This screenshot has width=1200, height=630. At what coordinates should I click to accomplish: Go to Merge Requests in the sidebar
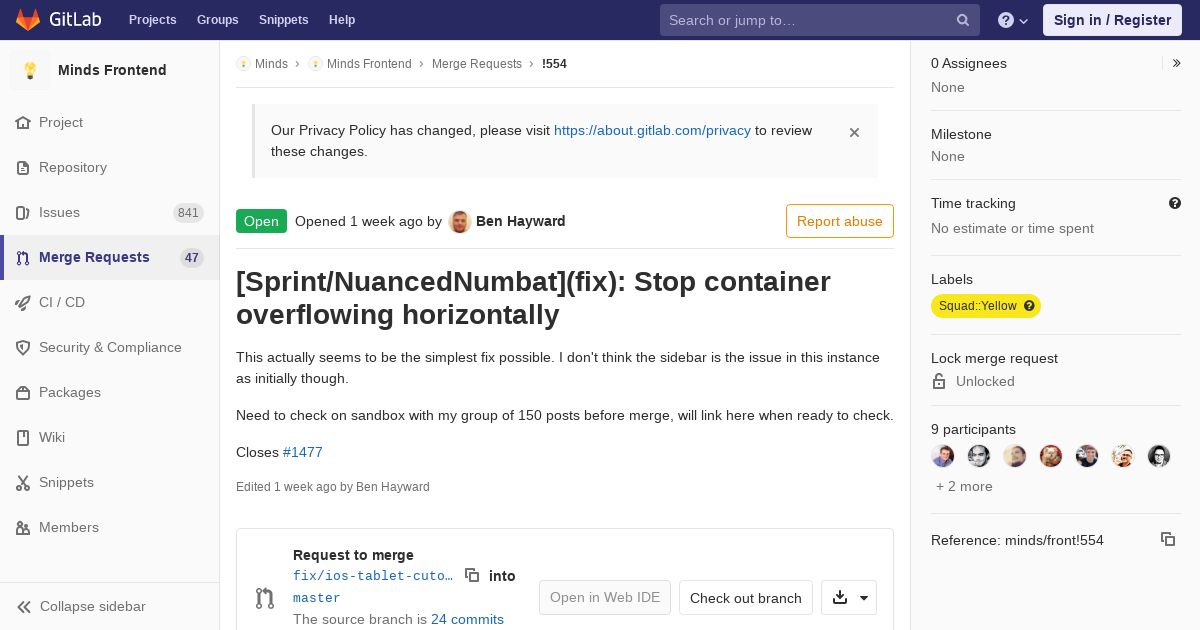tap(94, 257)
